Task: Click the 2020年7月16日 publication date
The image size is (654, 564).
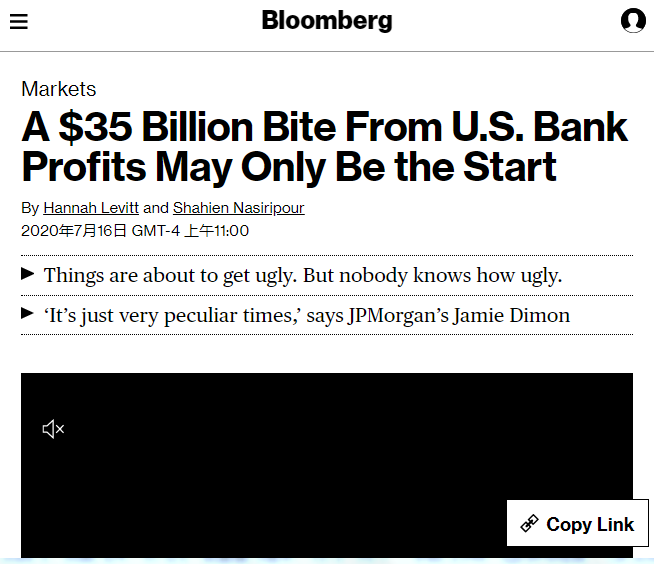Action: (x=73, y=231)
